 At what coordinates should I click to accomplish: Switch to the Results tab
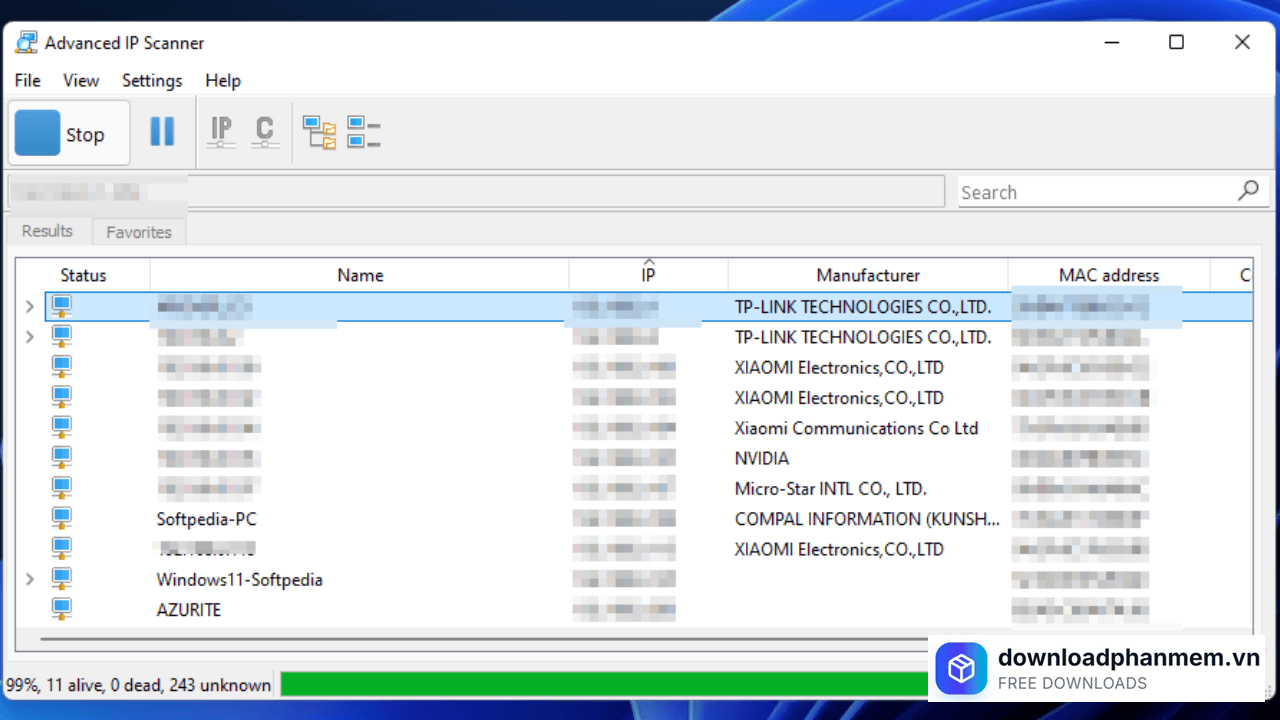point(47,231)
